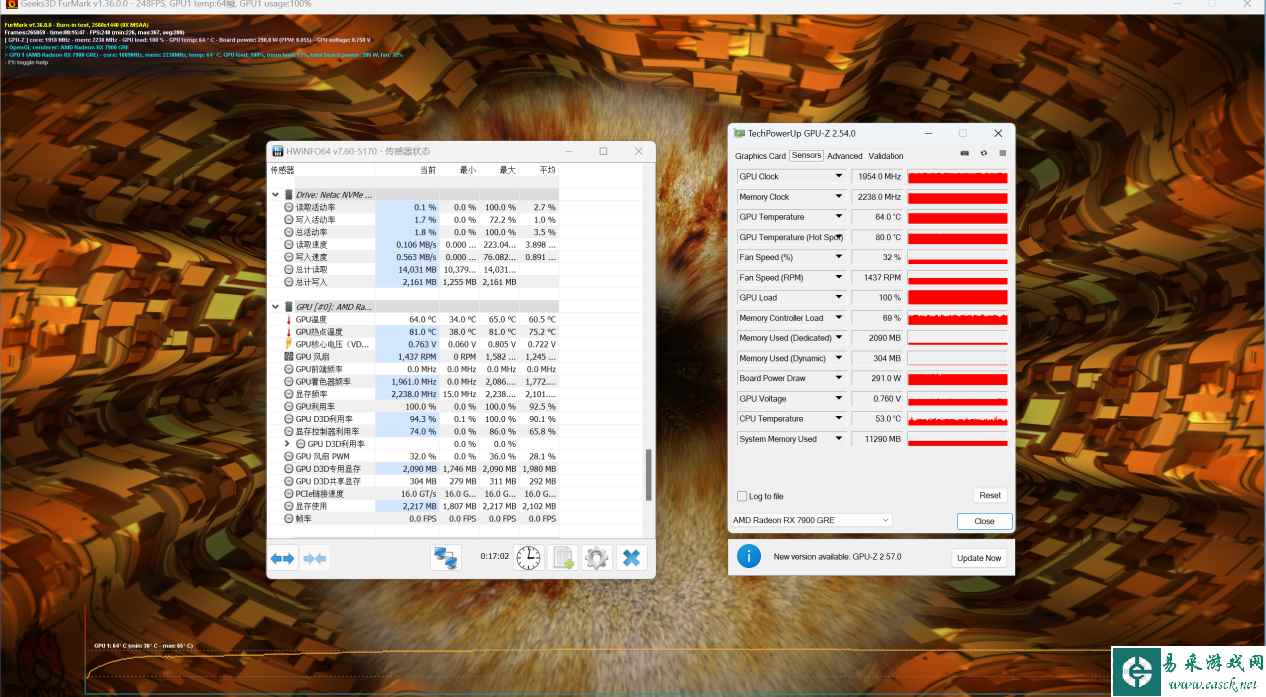
Task: Click the blue info icon in GPU-Z update bar
Action: pos(748,556)
